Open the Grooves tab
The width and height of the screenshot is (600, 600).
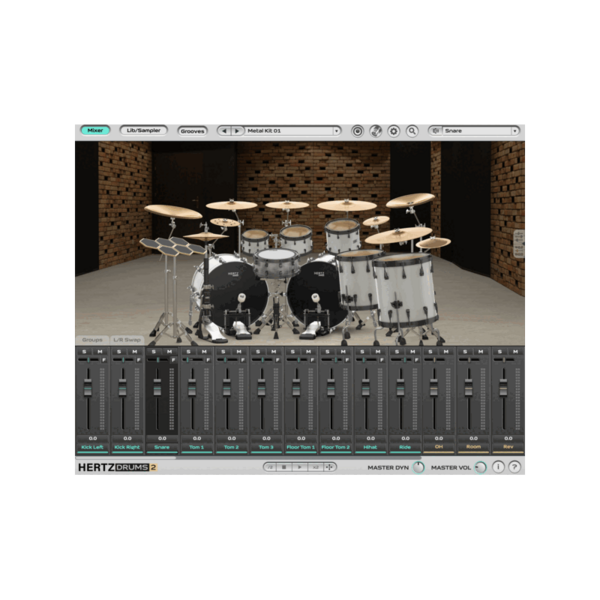click(x=192, y=131)
